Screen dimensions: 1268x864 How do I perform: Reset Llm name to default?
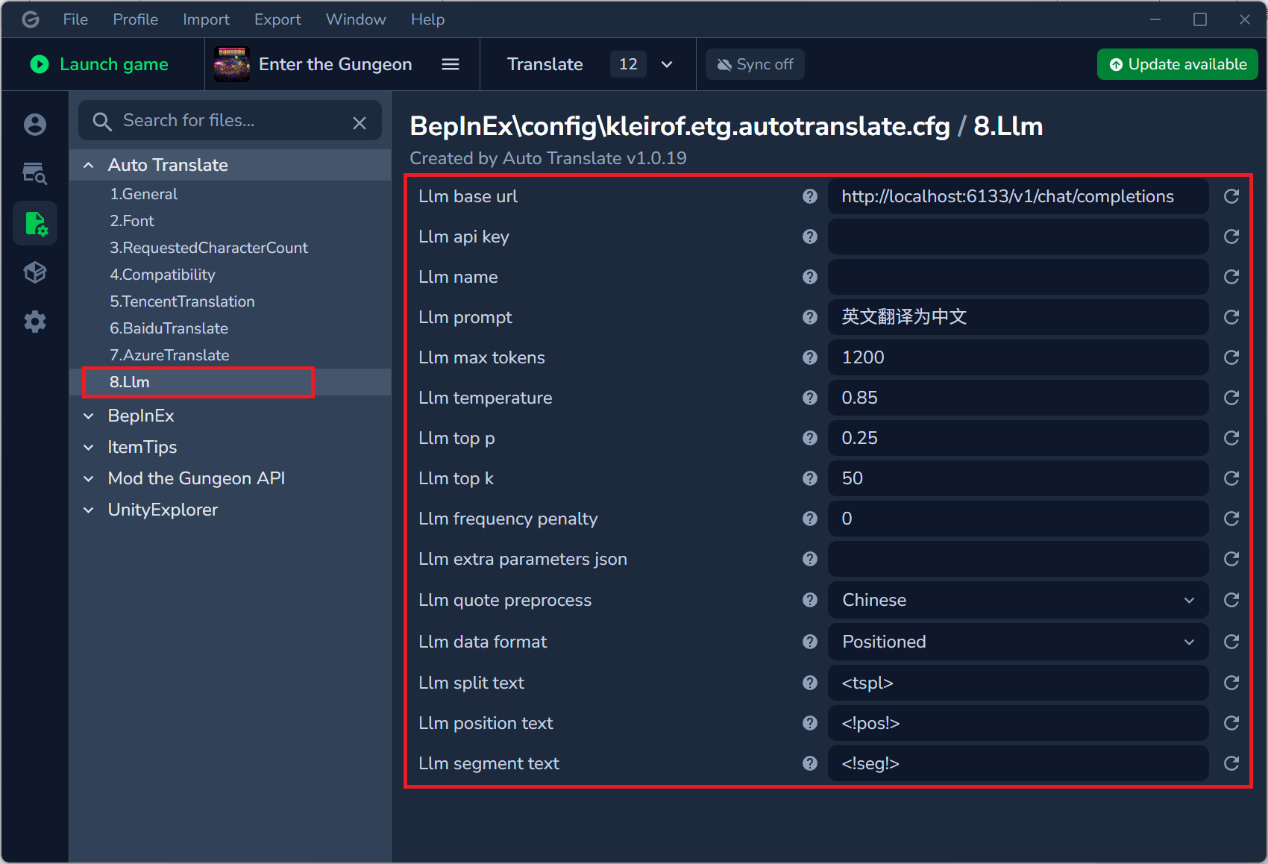coord(1231,277)
